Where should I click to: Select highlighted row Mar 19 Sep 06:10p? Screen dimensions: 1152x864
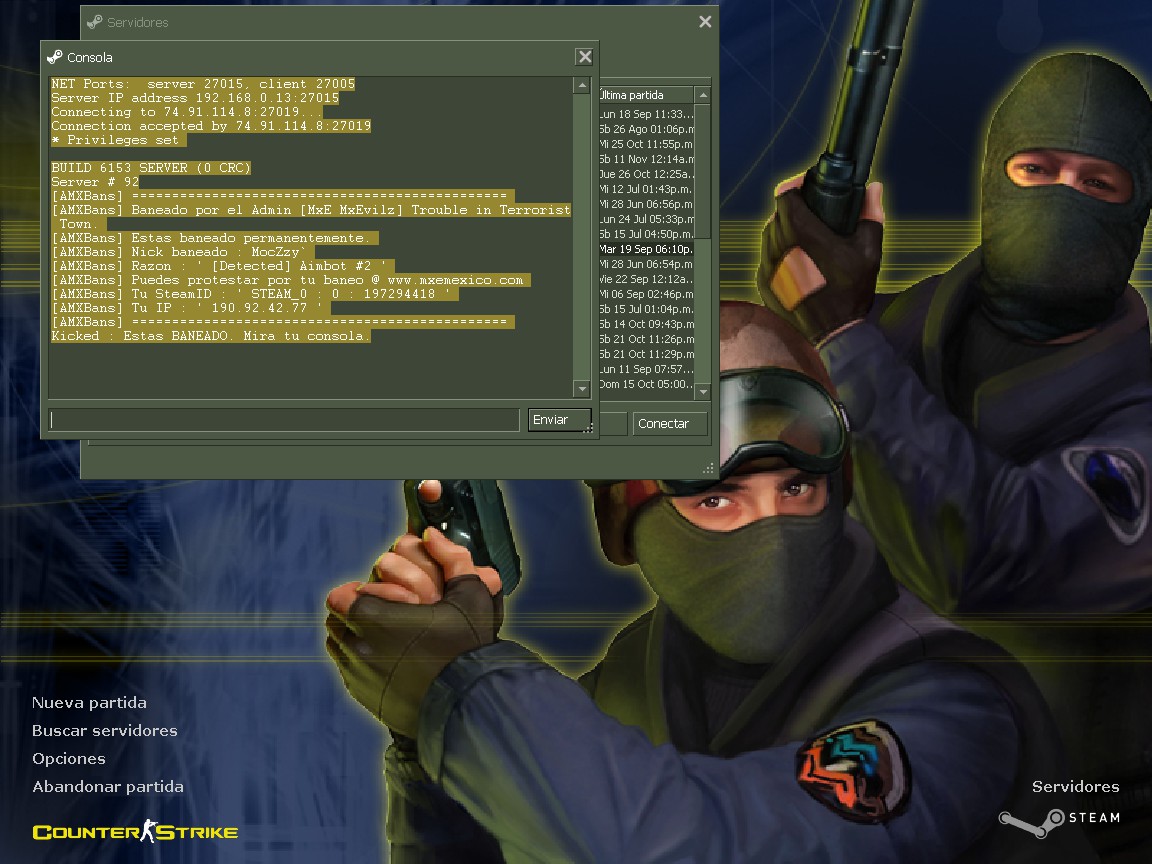pyautogui.click(x=646, y=249)
